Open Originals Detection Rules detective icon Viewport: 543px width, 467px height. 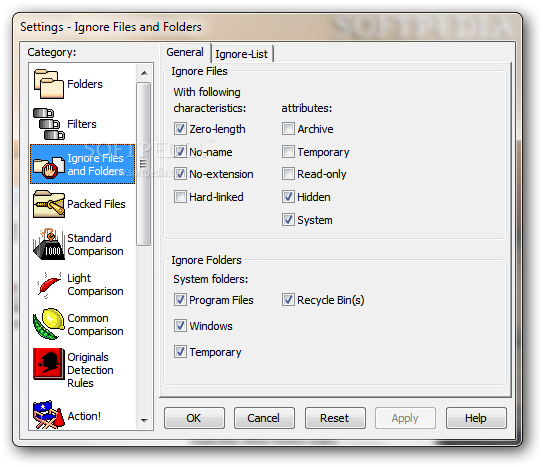click(48, 363)
